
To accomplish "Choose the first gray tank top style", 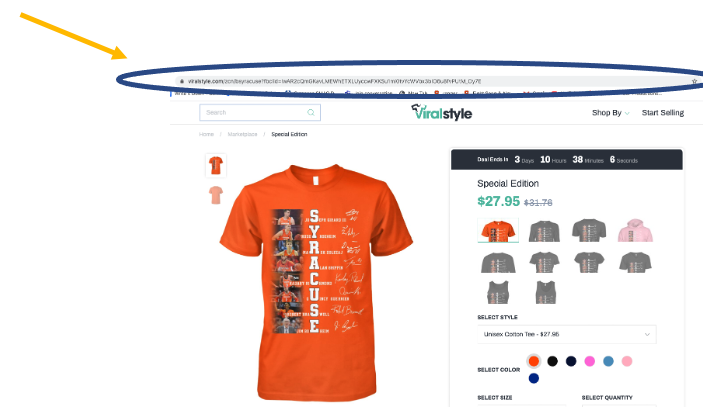I will (x=498, y=292).
